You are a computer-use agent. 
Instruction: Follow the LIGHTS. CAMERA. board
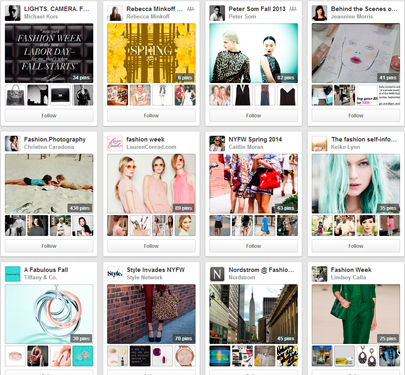click(49, 115)
